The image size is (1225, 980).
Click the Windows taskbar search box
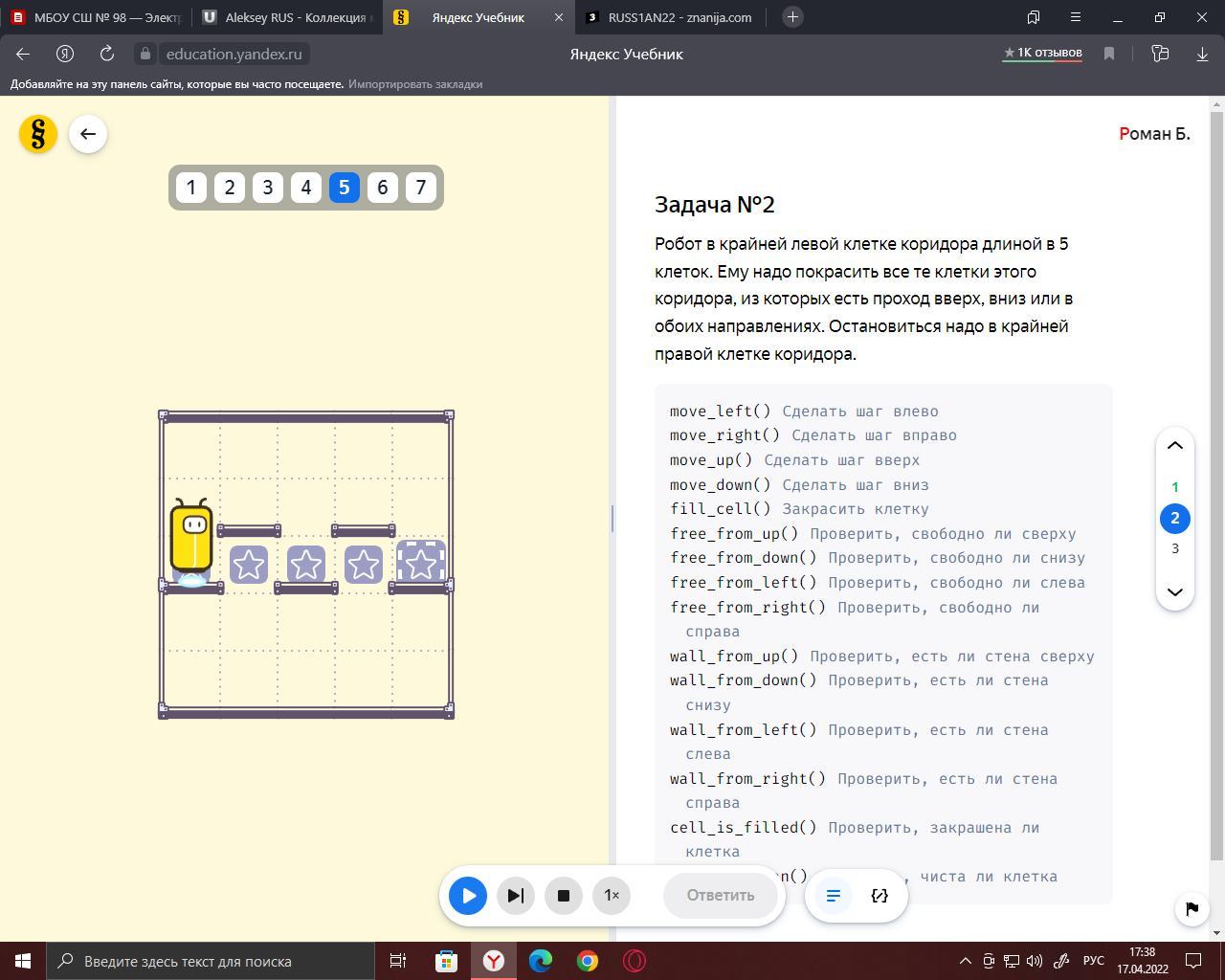[x=211, y=961]
